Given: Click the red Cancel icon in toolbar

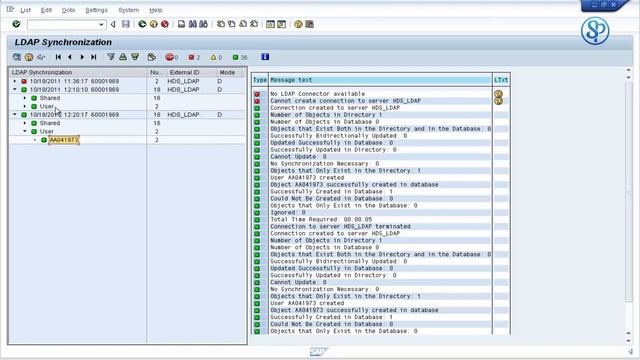Looking at the screenshot, I should [x=165, y=24].
